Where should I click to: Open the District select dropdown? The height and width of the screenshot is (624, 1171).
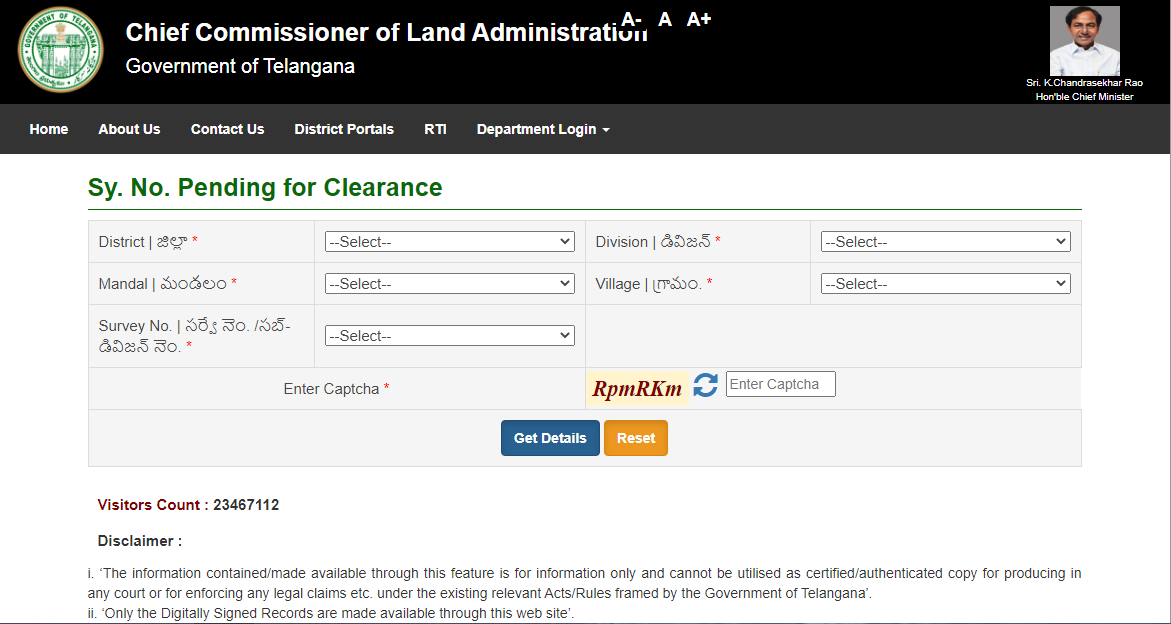point(449,242)
